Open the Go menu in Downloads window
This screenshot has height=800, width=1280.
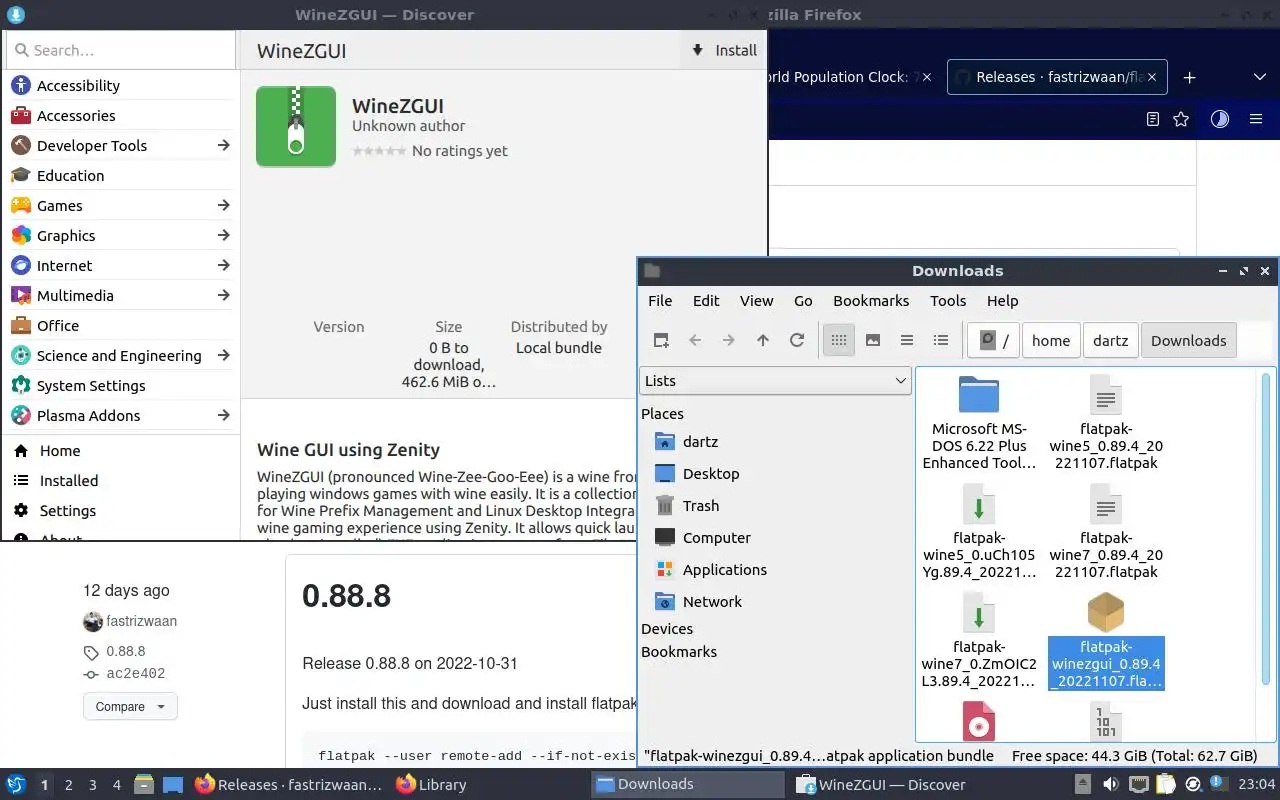pos(803,300)
